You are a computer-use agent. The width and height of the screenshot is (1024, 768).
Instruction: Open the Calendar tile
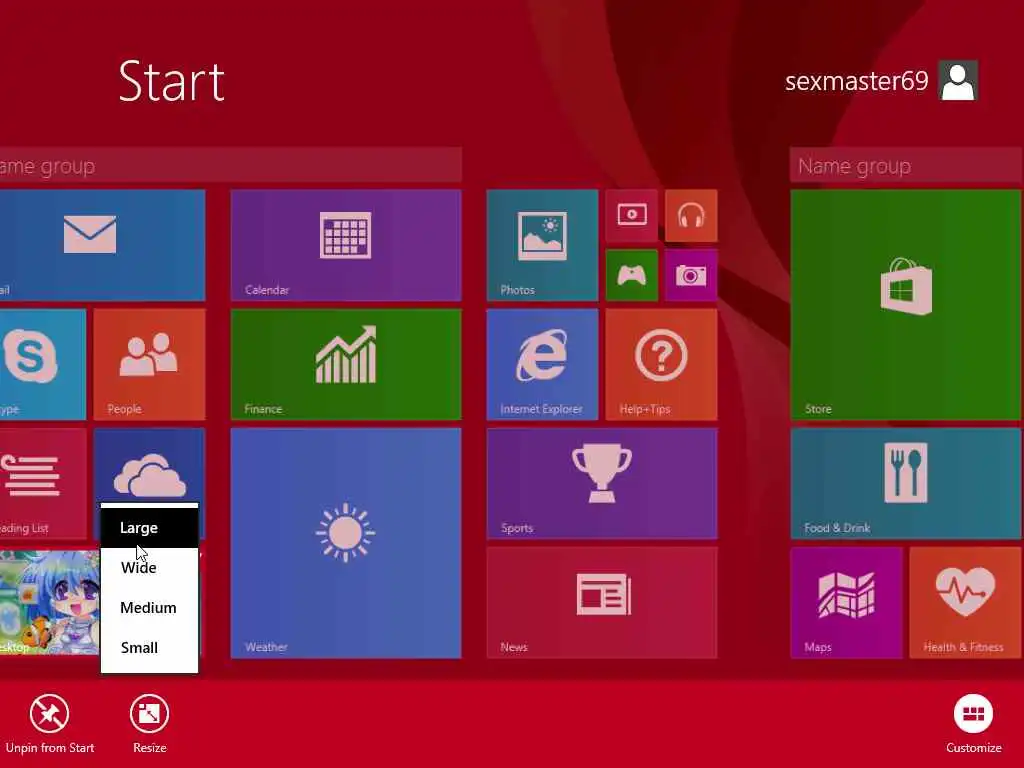(x=346, y=246)
